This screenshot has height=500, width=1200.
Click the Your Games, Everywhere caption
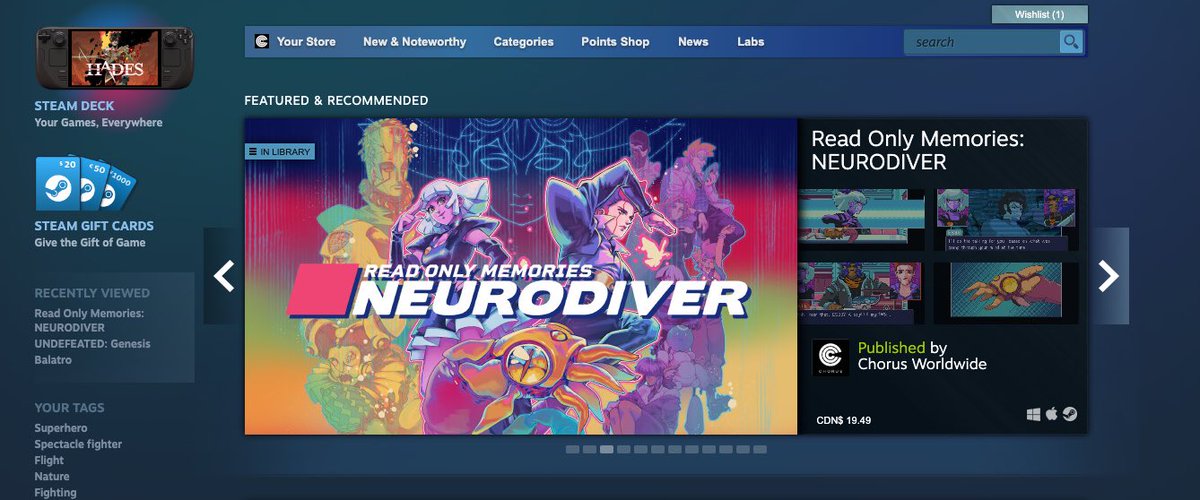tap(98, 123)
